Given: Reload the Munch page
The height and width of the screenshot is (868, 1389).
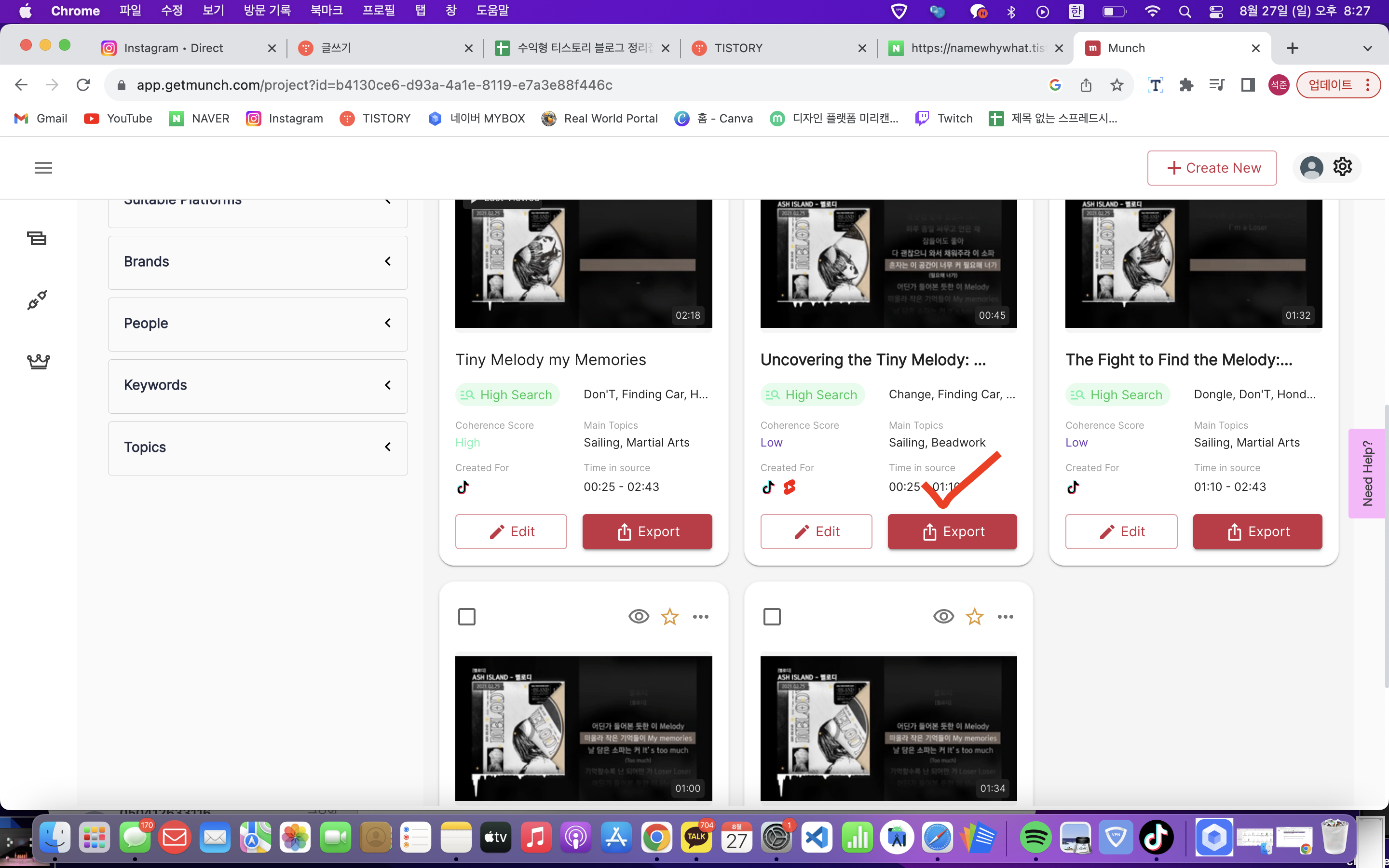Looking at the screenshot, I should [x=83, y=85].
